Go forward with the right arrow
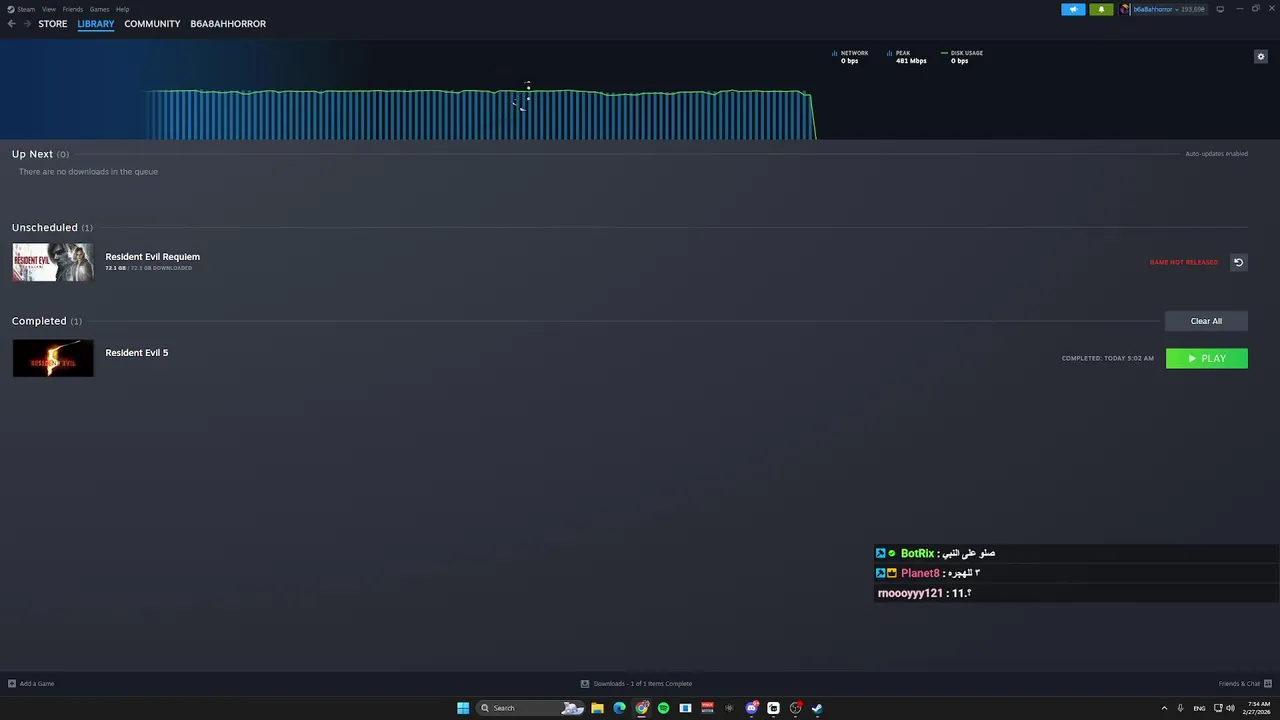This screenshot has width=1280, height=720. [x=27, y=24]
